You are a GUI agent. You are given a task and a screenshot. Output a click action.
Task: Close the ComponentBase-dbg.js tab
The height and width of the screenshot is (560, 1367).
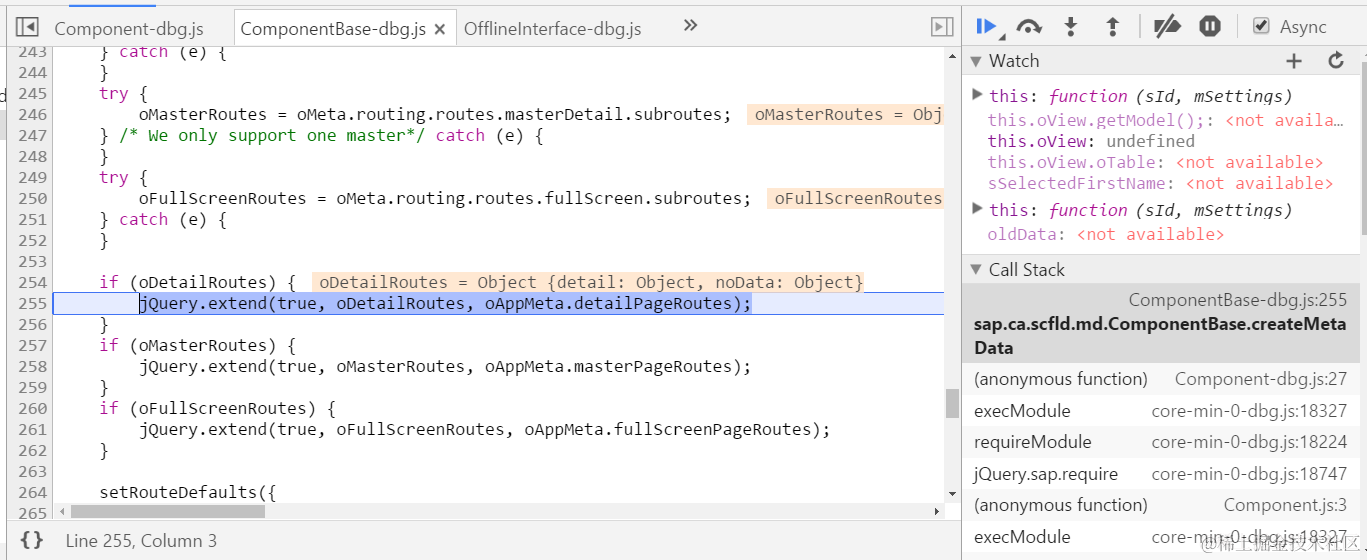(439, 28)
